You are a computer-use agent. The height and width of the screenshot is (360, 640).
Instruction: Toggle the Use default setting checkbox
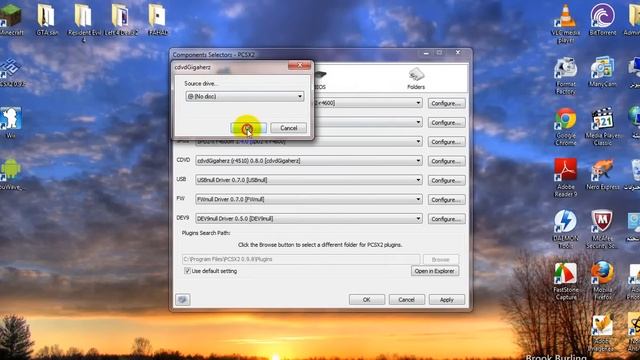coord(187,271)
